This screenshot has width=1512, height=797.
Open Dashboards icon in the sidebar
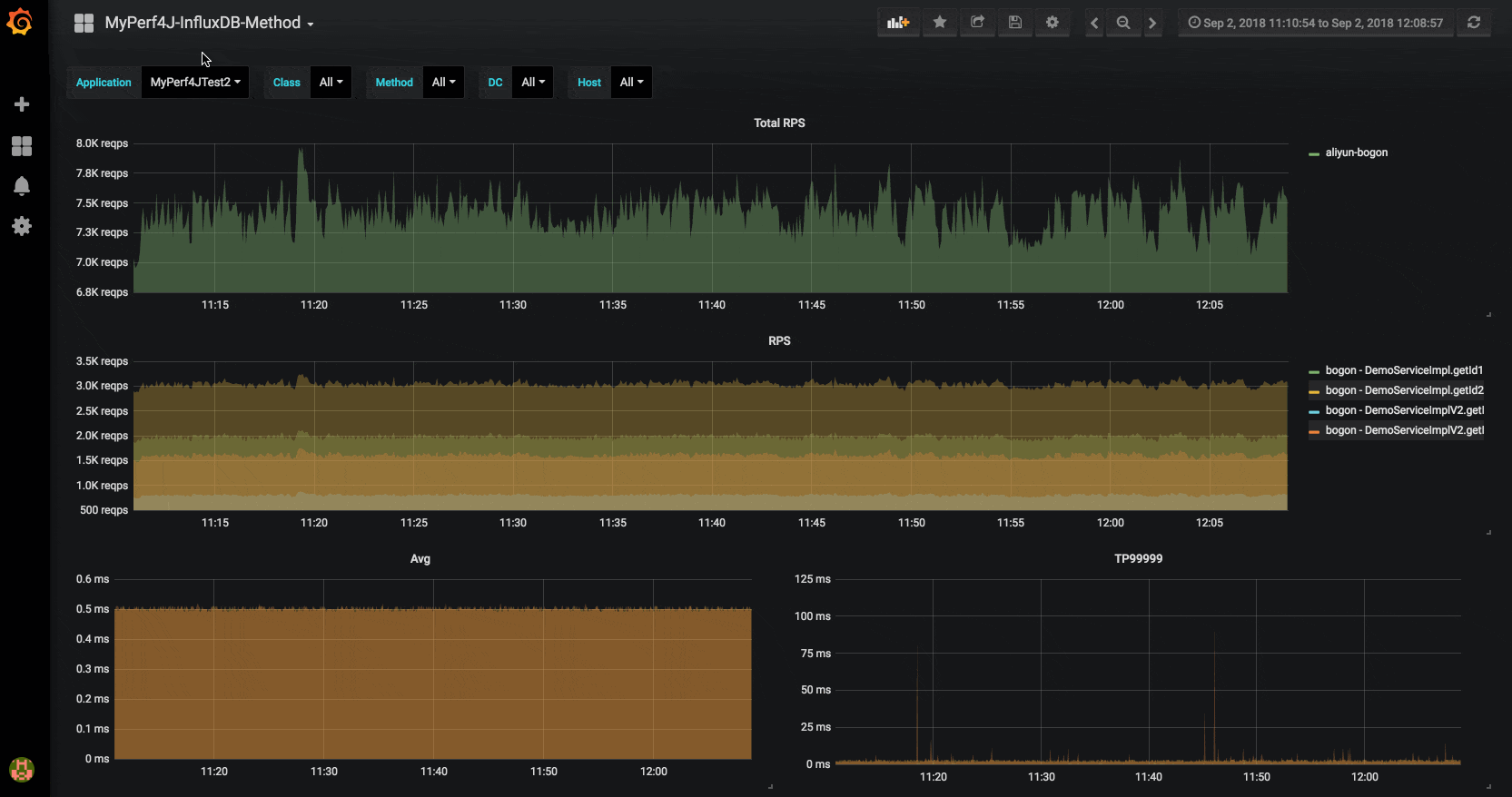pos(22,145)
